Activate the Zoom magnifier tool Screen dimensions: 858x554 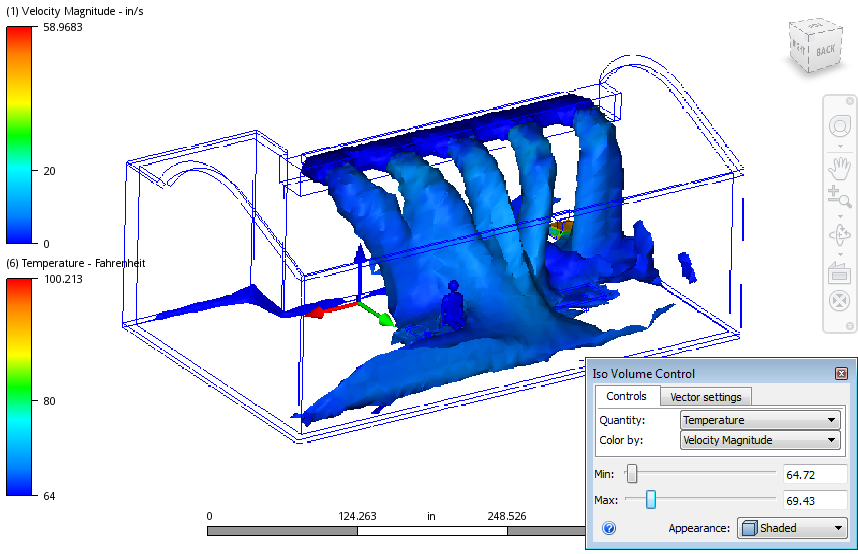pos(839,196)
